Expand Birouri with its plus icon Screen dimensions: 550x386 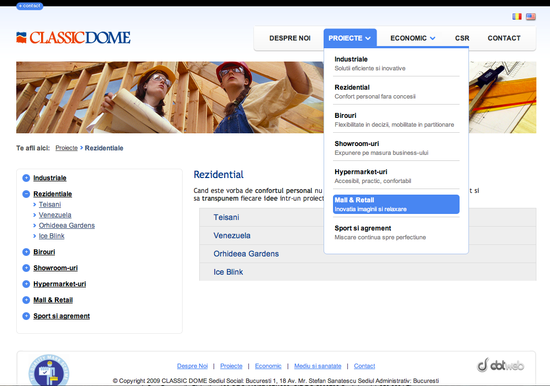[26, 252]
